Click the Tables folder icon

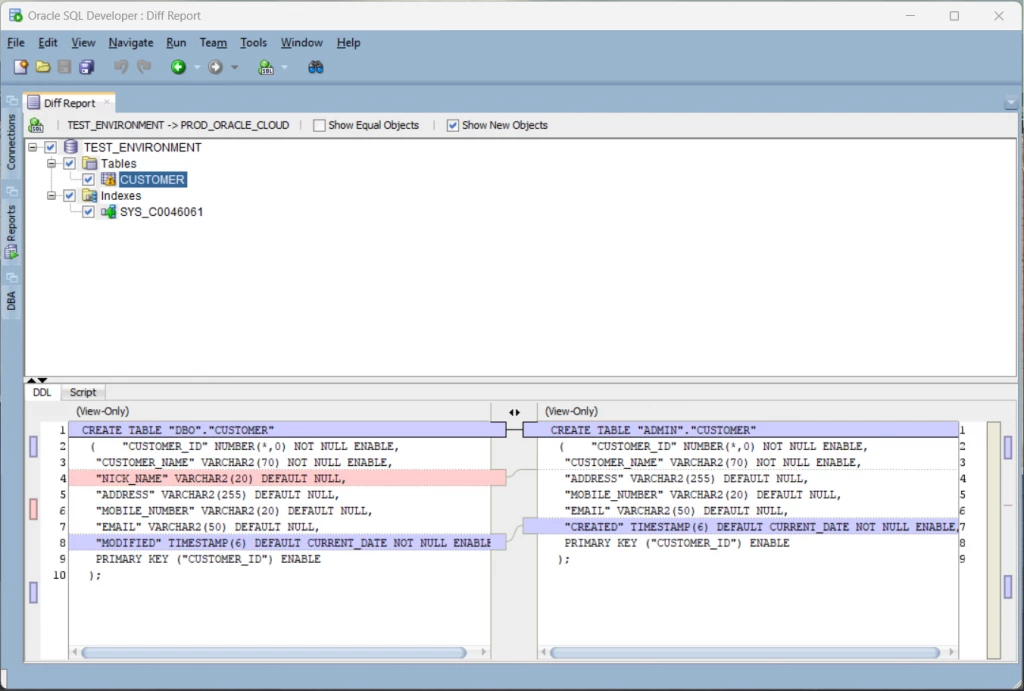[89, 163]
